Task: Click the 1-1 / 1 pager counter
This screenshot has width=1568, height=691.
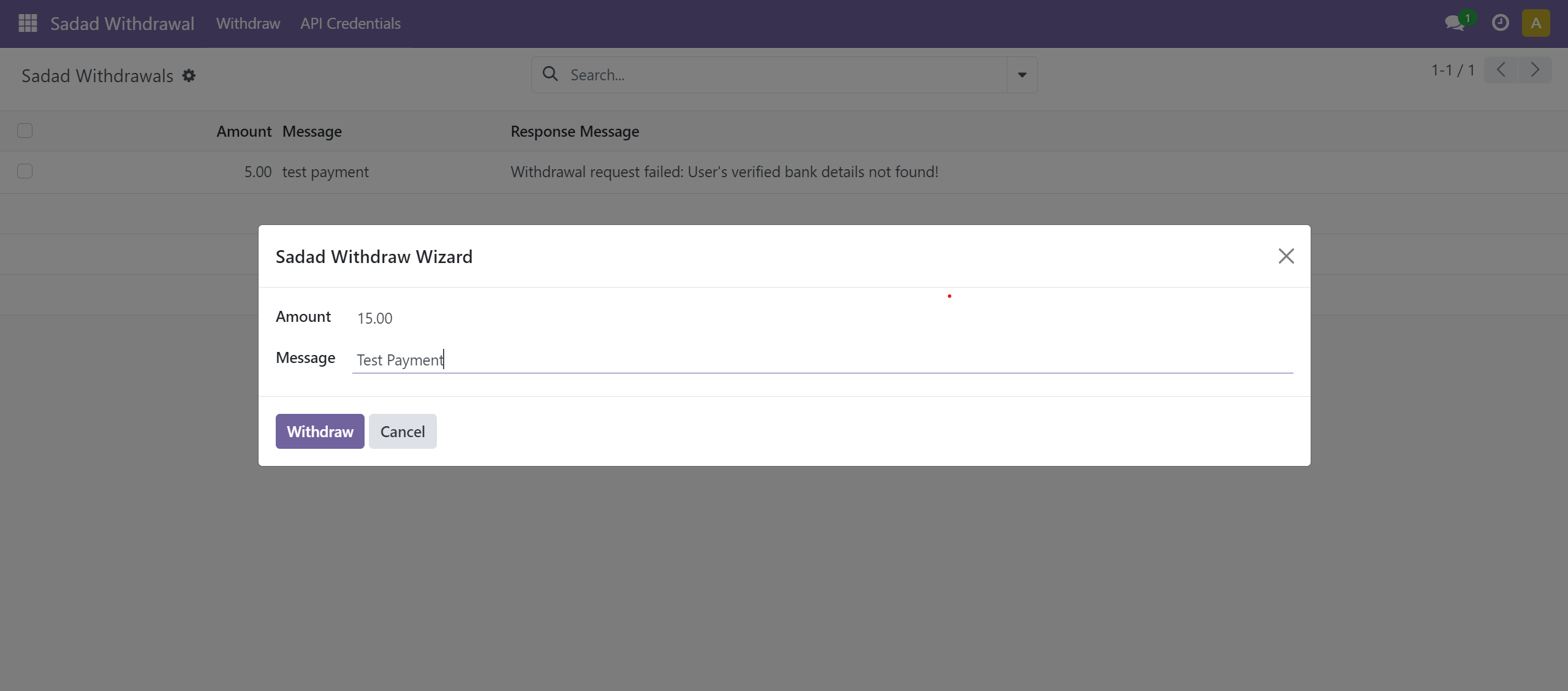Action: click(x=1453, y=70)
